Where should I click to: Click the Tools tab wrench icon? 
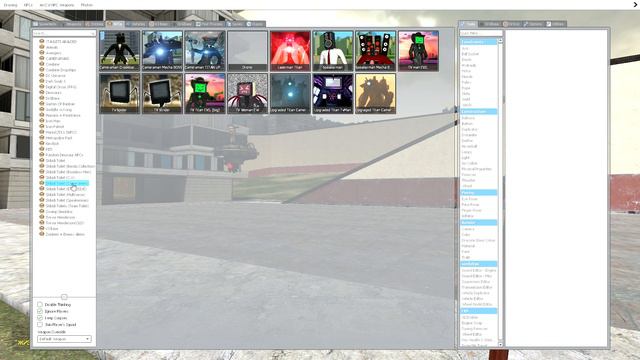[x=463, y=24]
